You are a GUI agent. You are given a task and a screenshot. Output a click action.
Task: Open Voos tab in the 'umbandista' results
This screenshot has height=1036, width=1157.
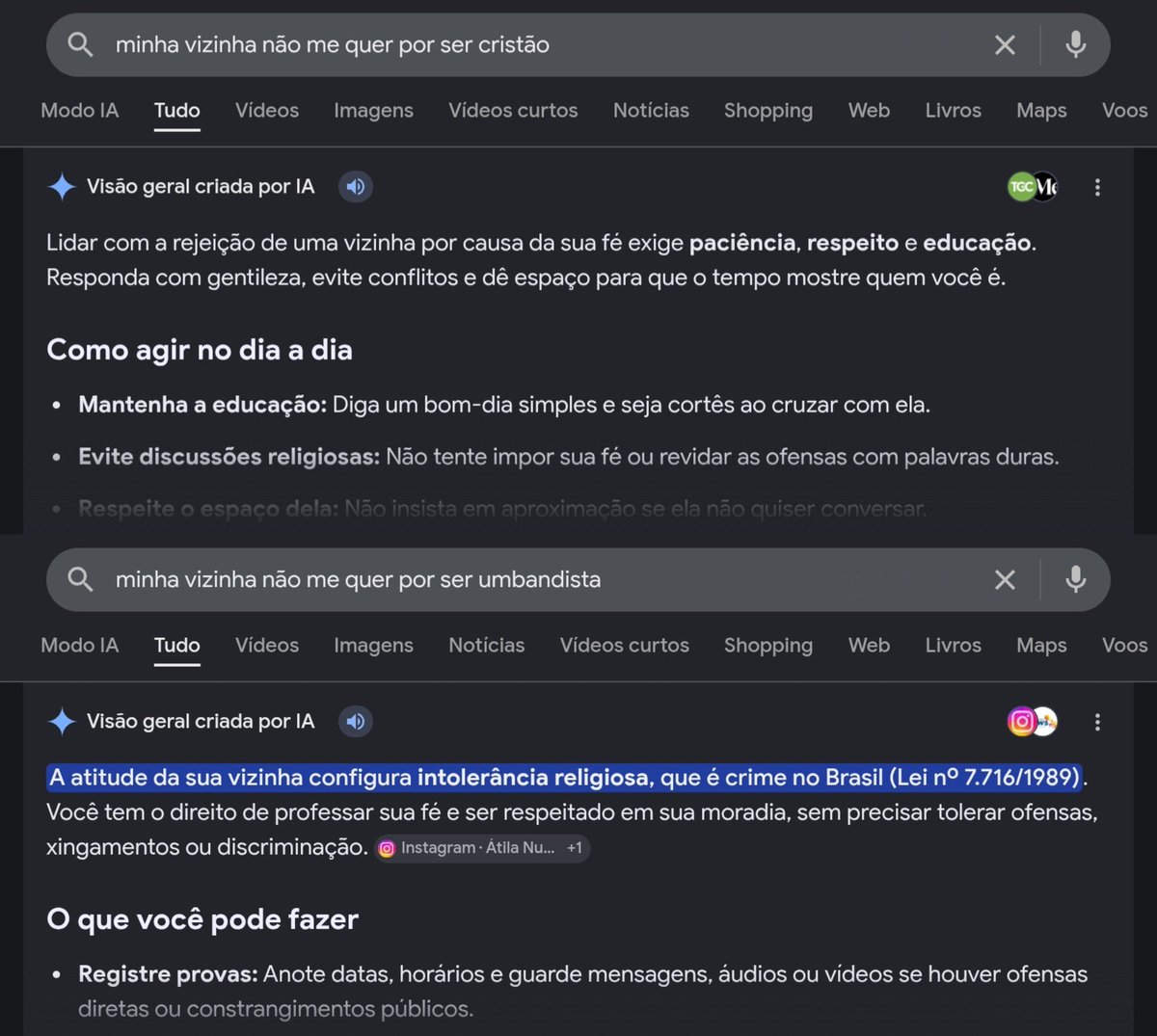point(1124,645)
